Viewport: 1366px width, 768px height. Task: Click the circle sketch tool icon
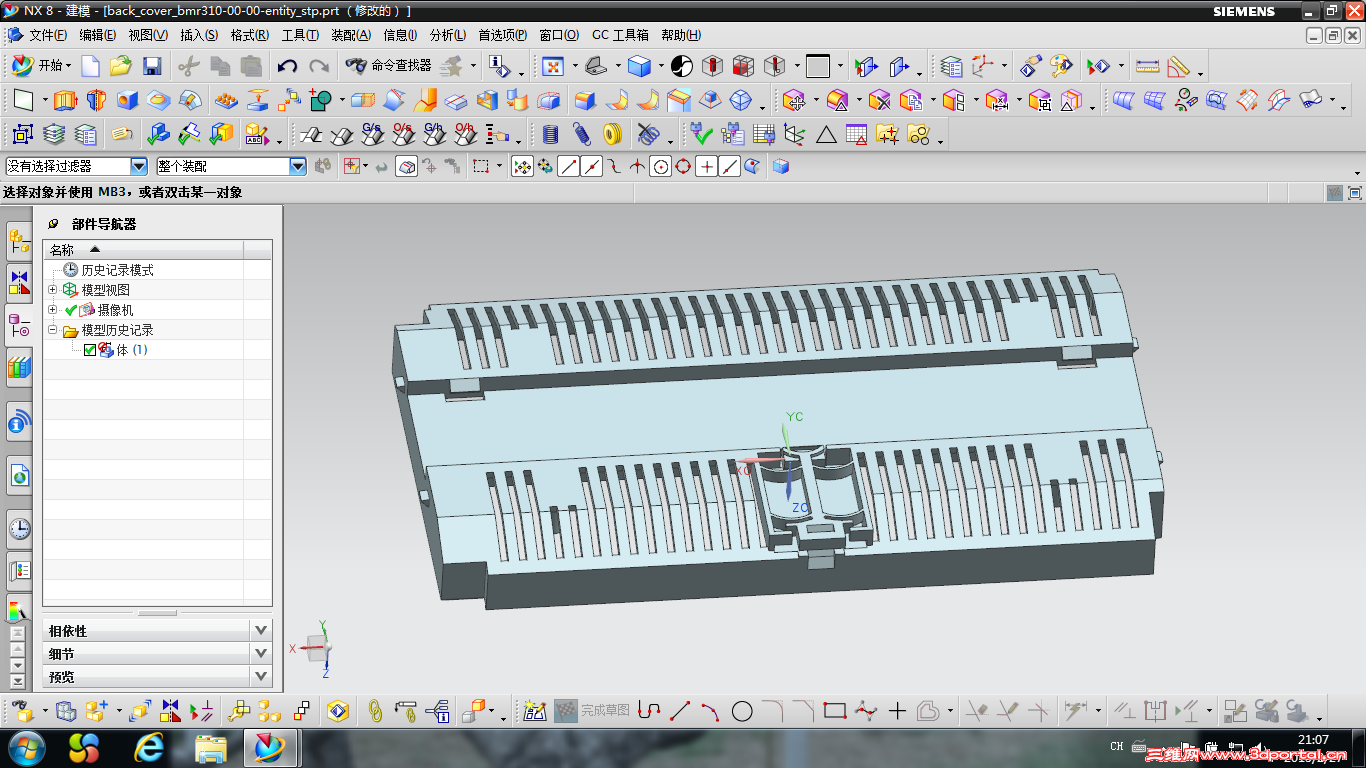point(742,711)
